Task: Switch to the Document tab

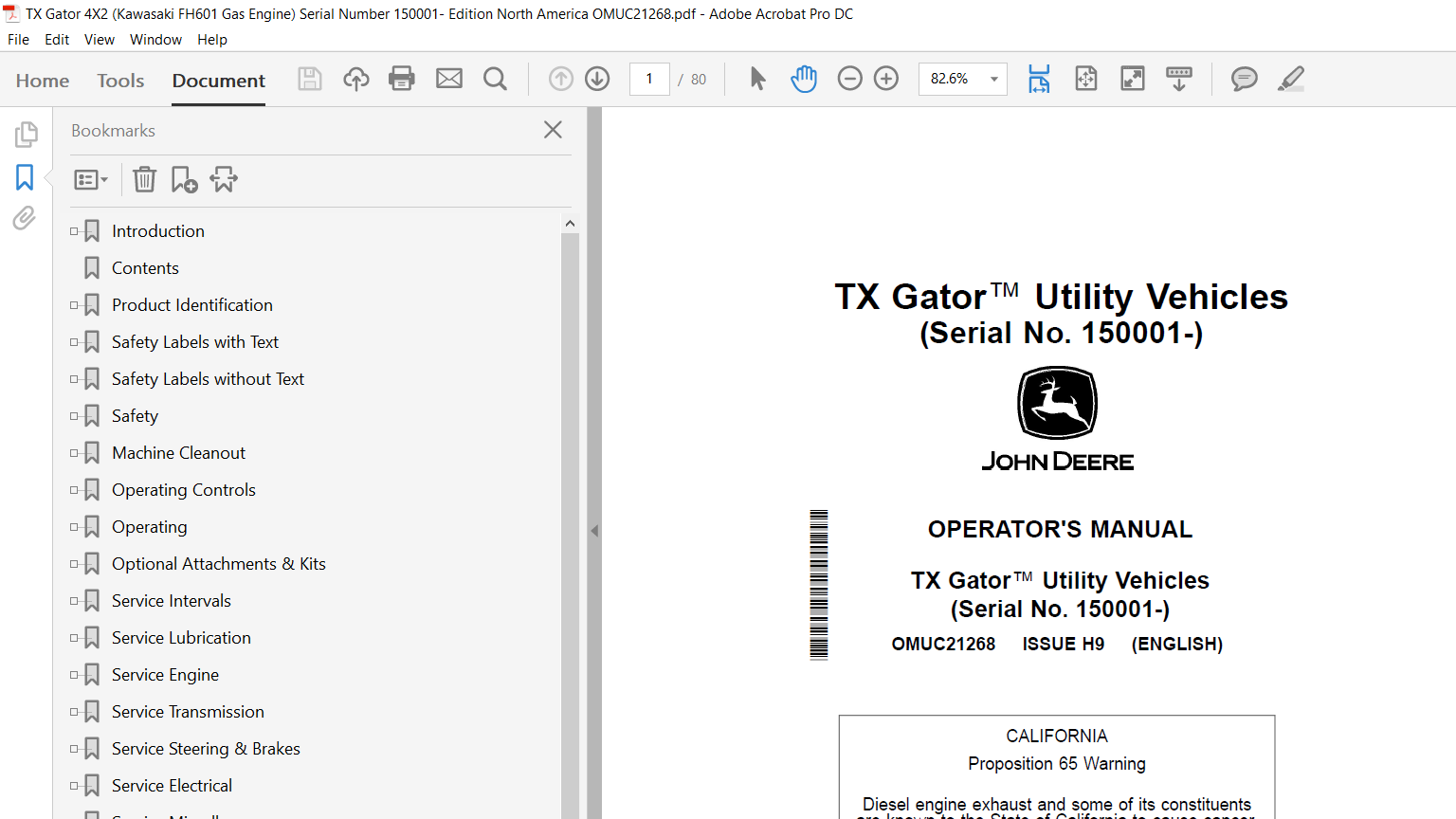Action: (x=219, y=81)
